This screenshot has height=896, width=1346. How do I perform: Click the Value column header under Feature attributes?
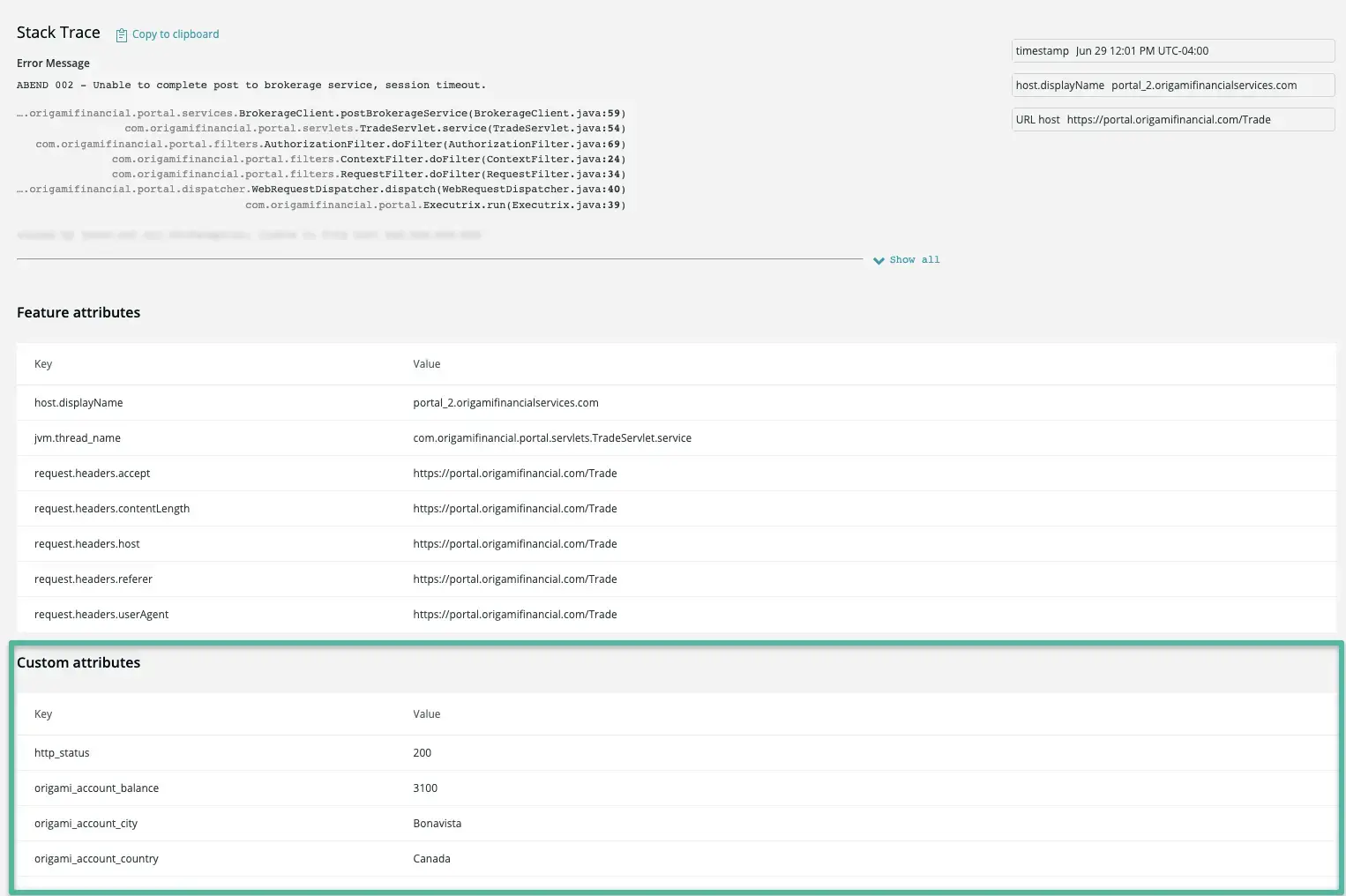click(x=426, y=364)
